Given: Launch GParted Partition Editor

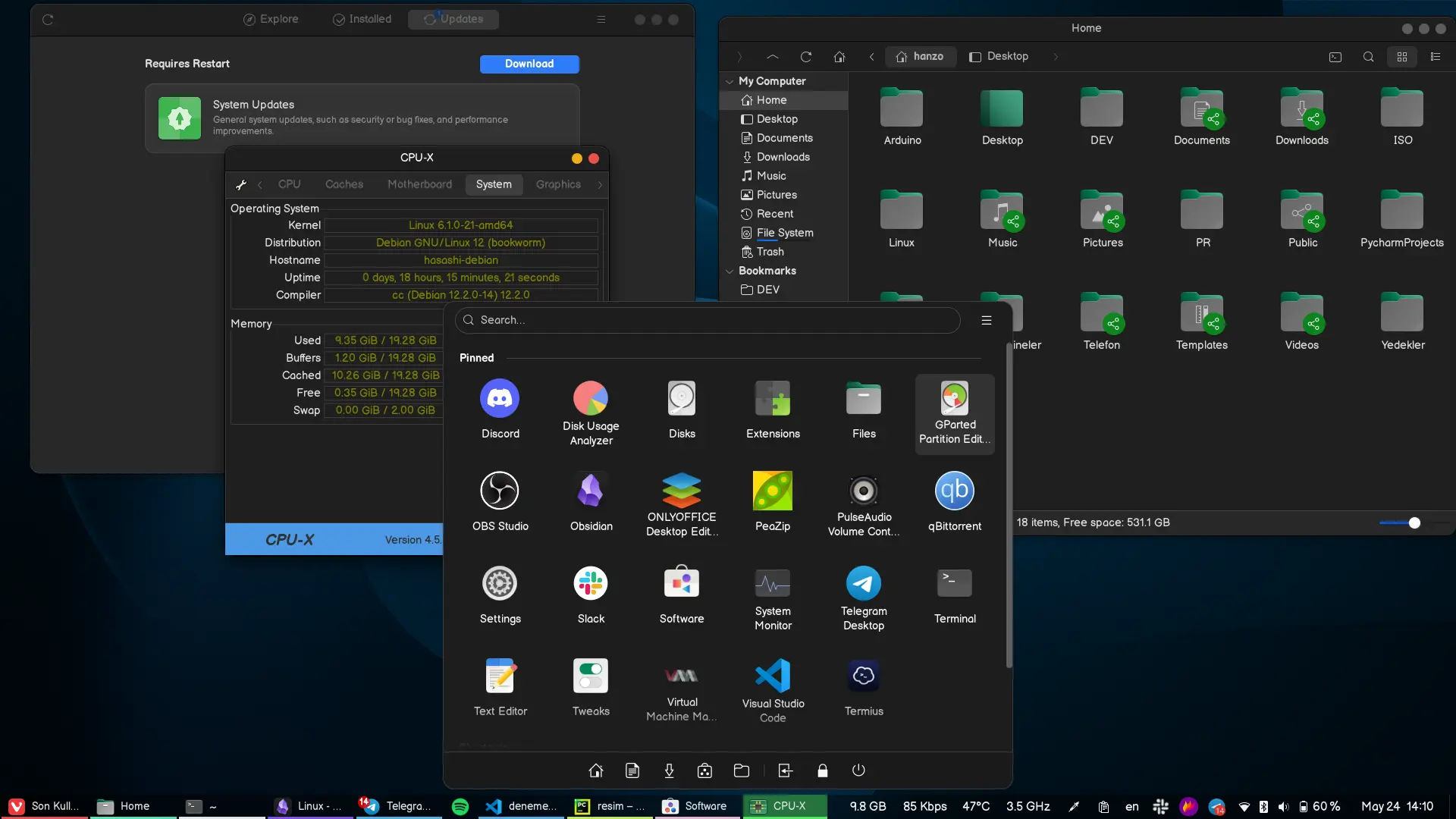Looking at the screenshot, I should pos(955,413).
